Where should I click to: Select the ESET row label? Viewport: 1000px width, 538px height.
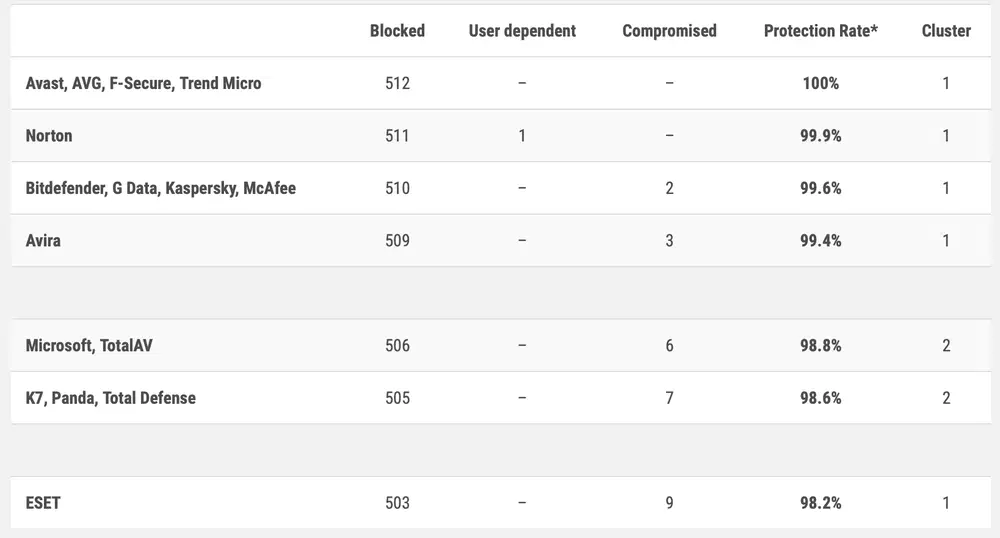coord(43,502)
